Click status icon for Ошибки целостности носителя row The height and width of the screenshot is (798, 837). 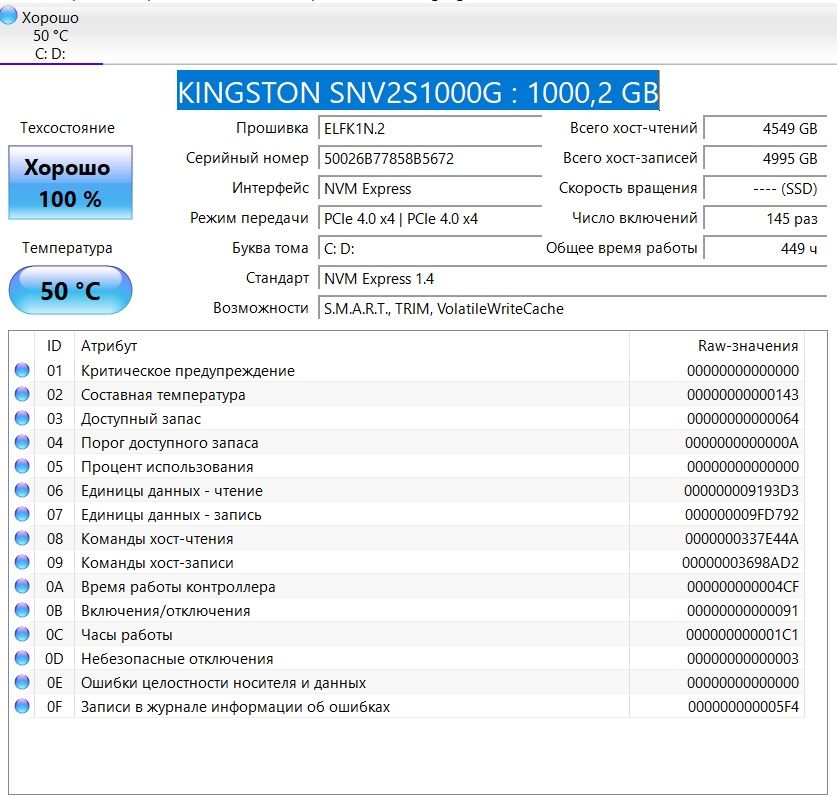pyautogui.click(x=22, y=682)
